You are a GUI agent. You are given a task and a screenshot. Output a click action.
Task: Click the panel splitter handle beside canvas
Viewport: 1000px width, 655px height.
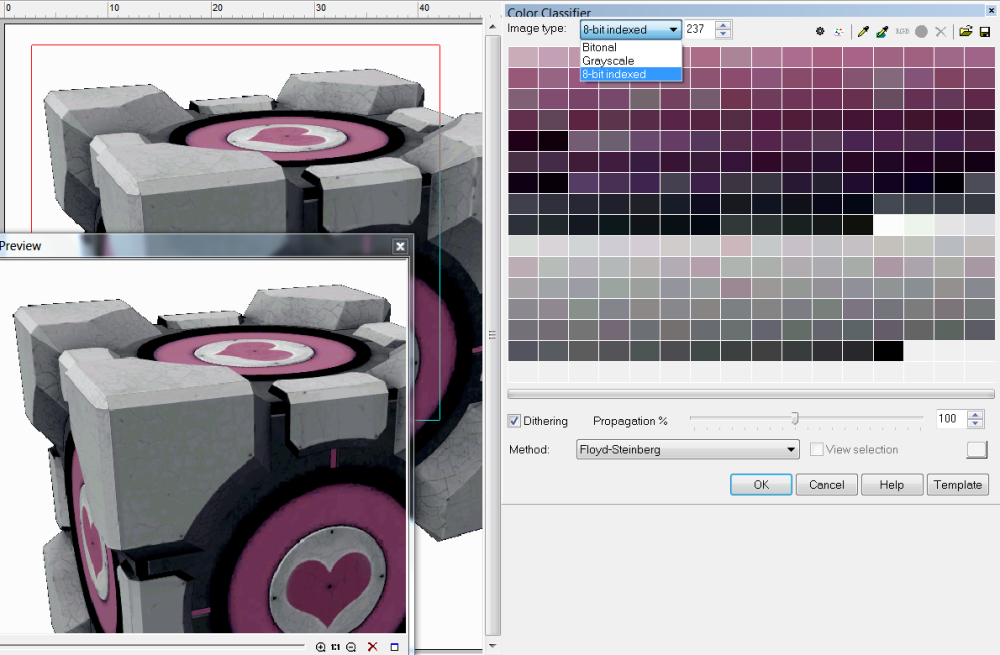(492, 335)
